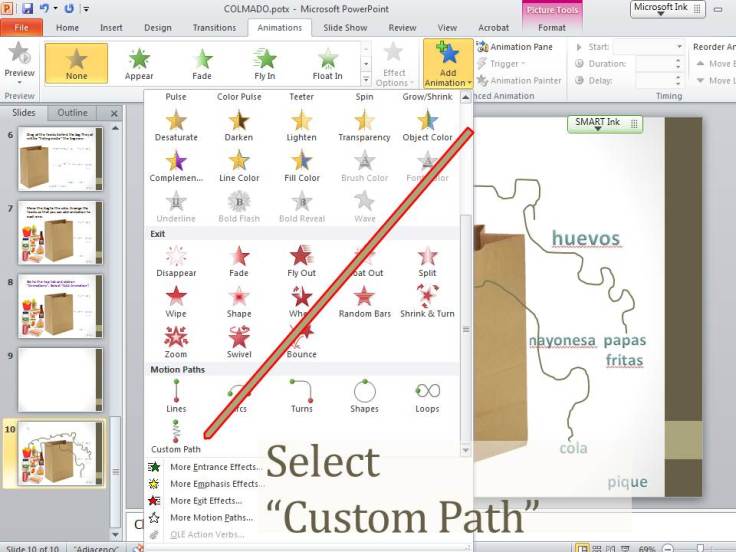Screen dimensions: 736x552
Task: Select the Turns motion path
Action: coord(301,397)
